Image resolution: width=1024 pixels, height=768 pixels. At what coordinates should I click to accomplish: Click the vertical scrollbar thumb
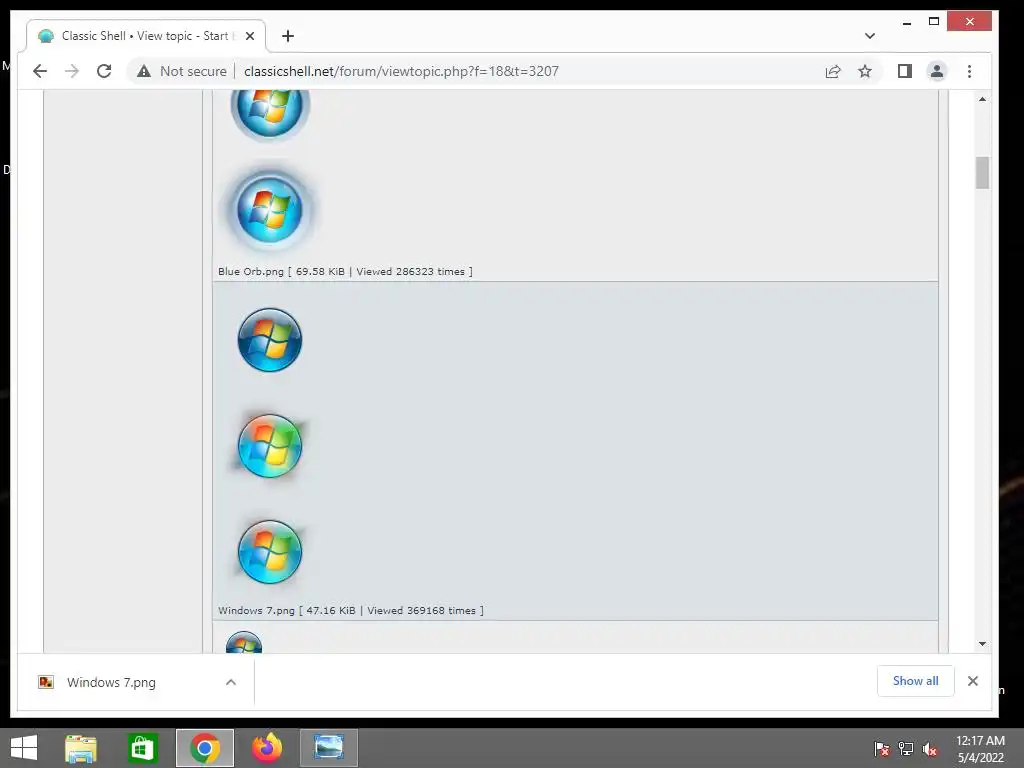[982, 172]
